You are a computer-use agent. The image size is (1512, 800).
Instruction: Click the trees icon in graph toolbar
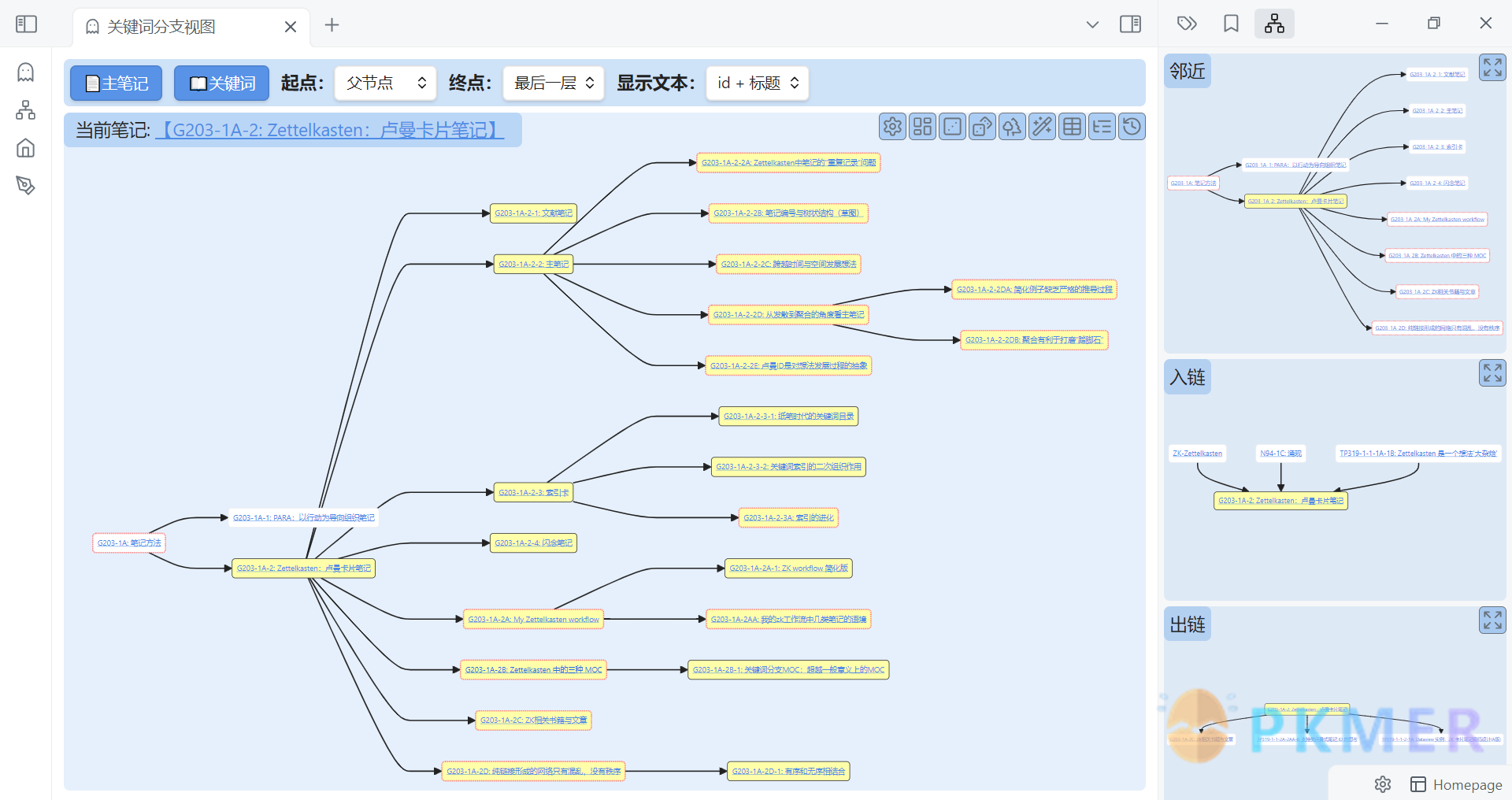1012,127
